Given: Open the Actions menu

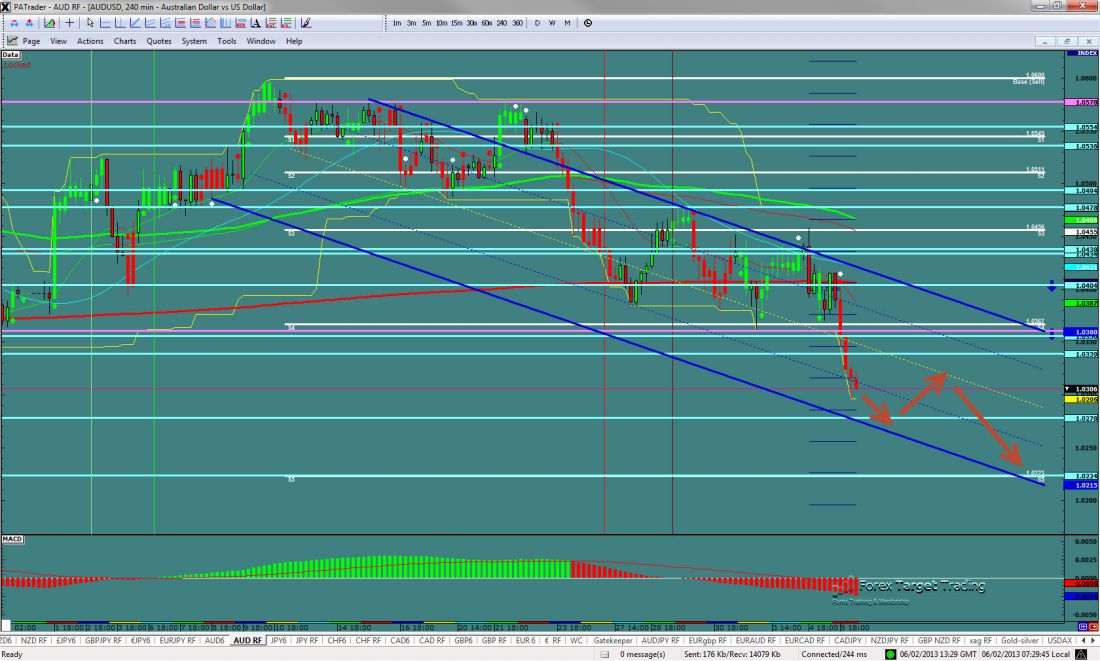Looking at the screenshot, I should click(90, 41).
